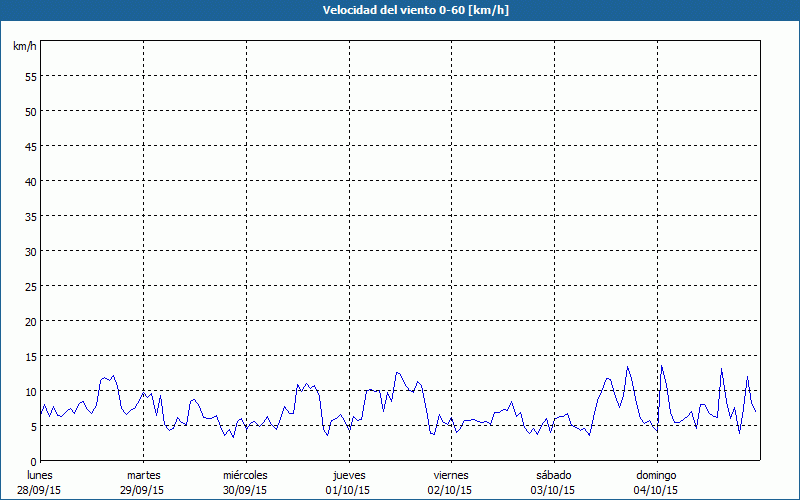Pick the 40 y-axis tick label
The image size is (800, 500).
tap(30, 181)
